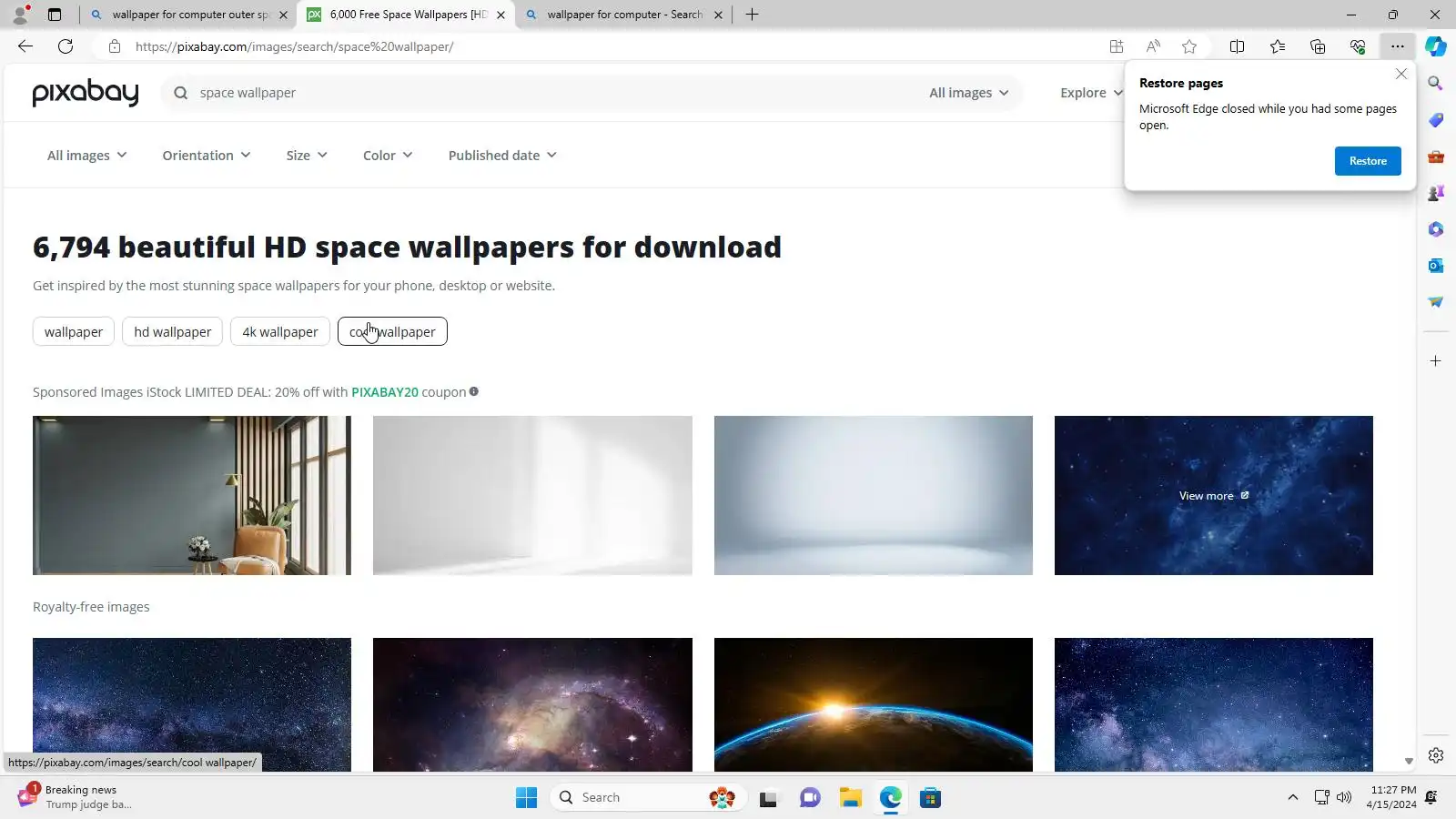The height and width of the screenshot is (819, 1456).
Task: Open Tools briefcase icon in sidebar
Action: [1436, 157]
